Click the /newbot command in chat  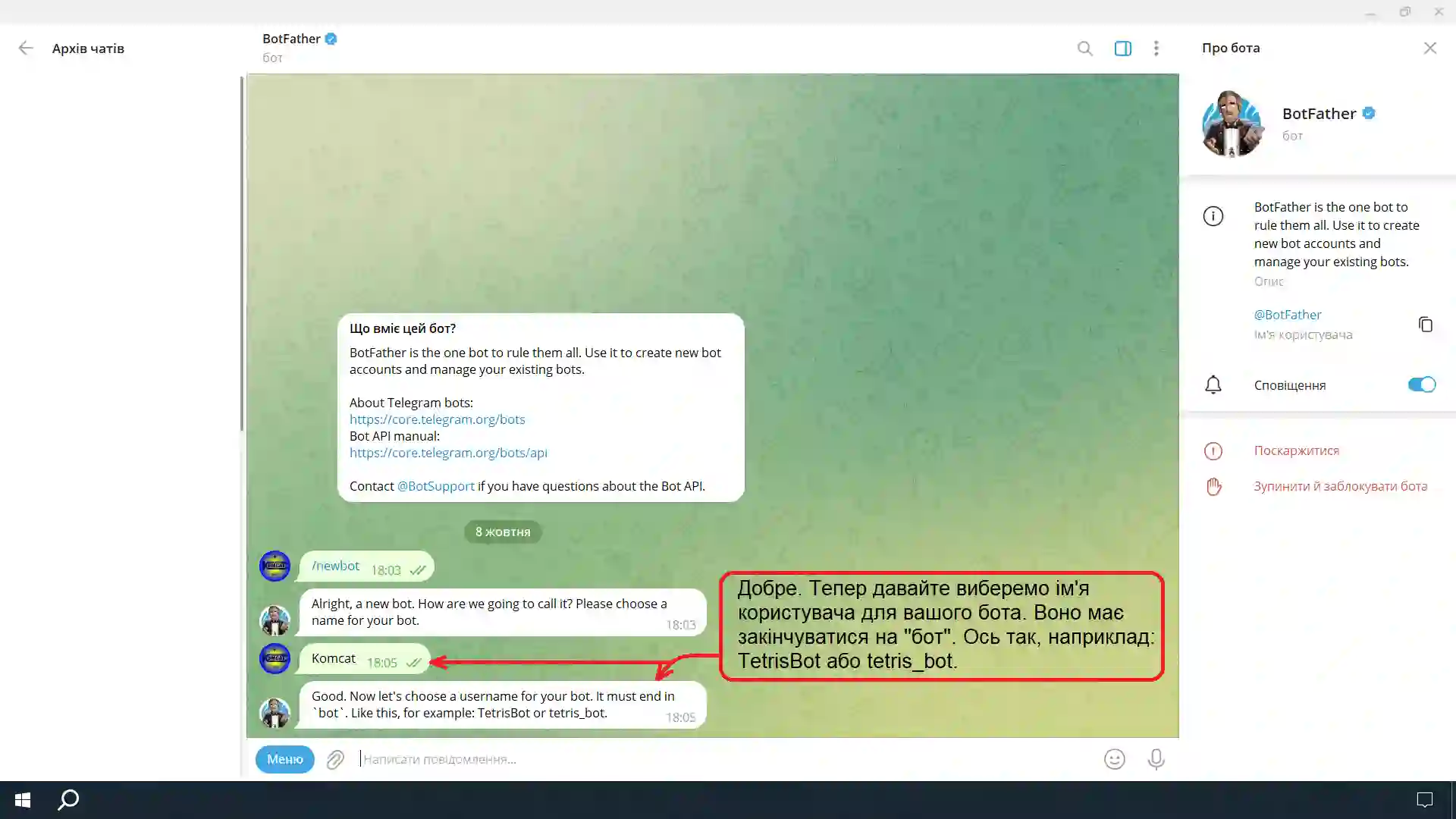[x=335, y=566]
